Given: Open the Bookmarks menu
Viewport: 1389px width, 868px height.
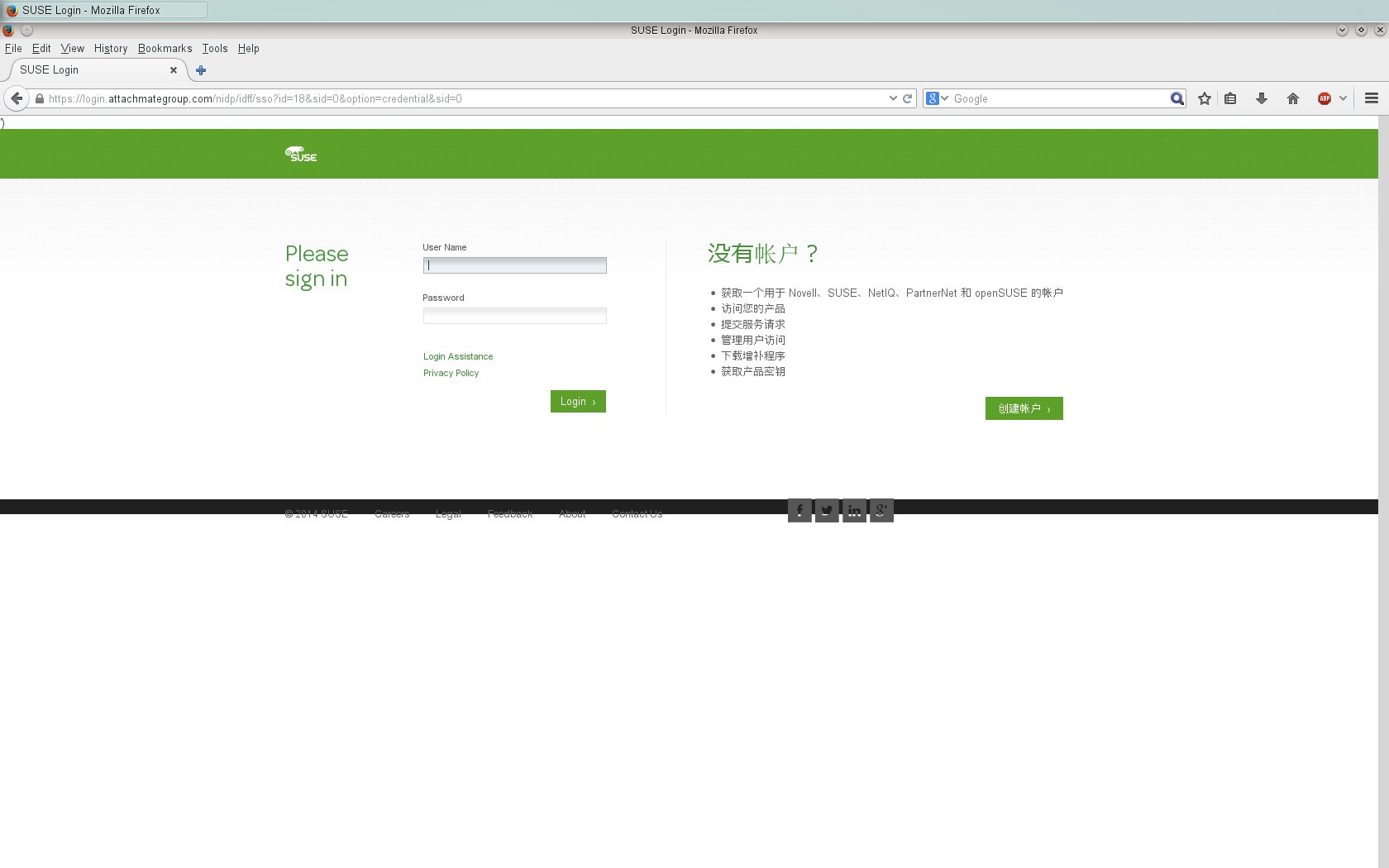Looking at the screenshot, I should pos(165,49).
